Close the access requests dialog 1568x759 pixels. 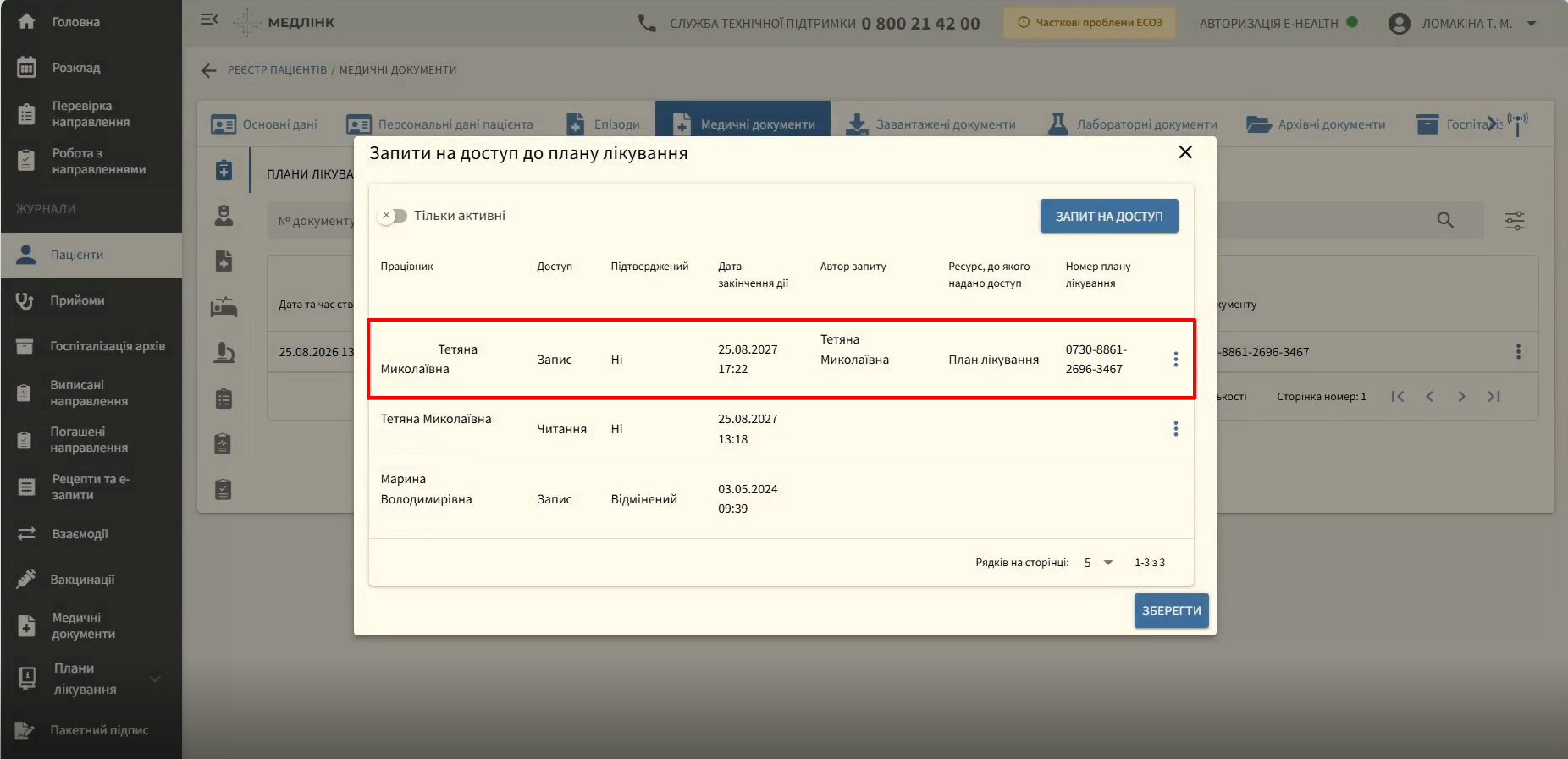point(1185,152)
